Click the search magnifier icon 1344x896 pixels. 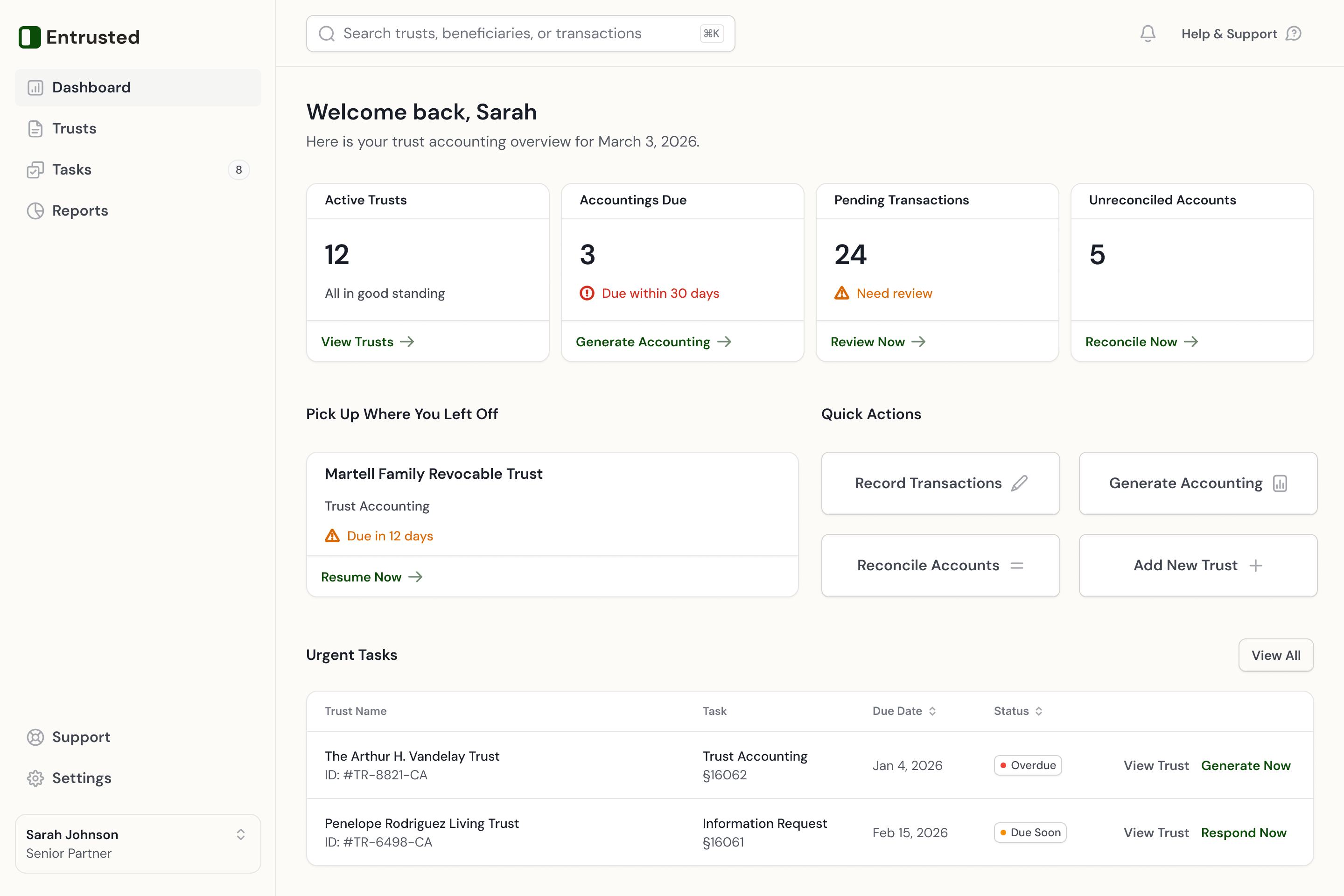tap(326, 34)
